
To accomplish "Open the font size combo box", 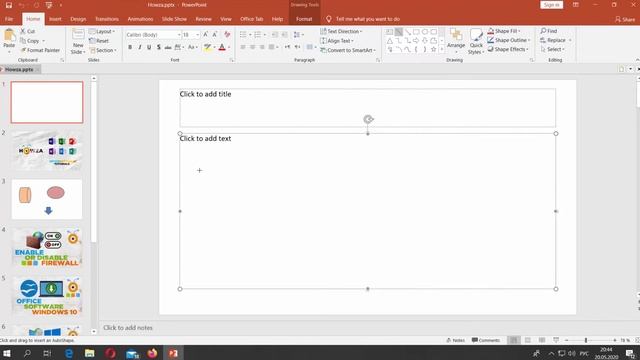I will point(191,35).
